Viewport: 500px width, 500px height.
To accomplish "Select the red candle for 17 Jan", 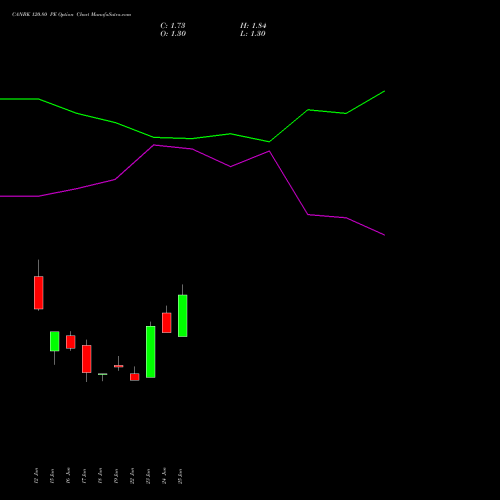I will 87,359.
